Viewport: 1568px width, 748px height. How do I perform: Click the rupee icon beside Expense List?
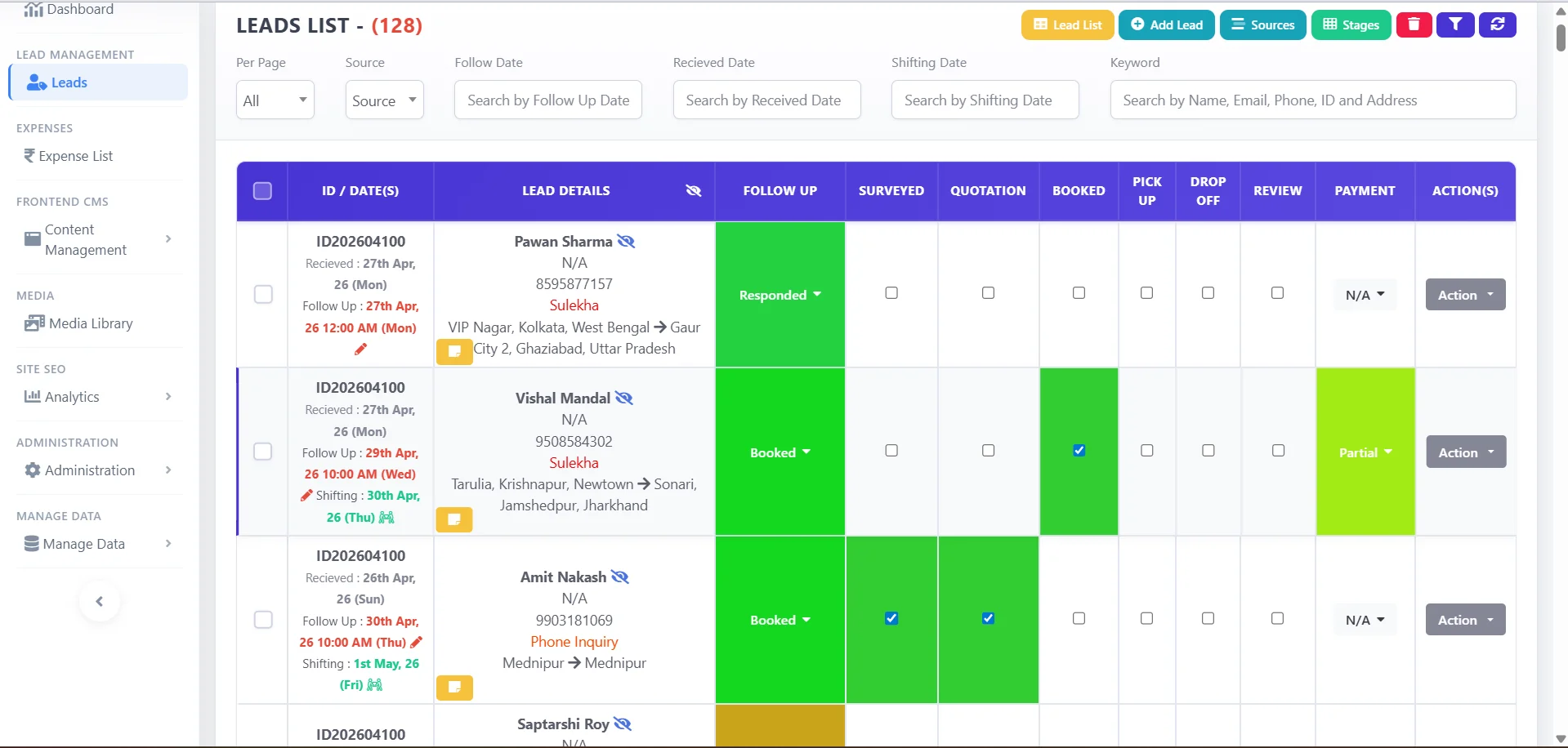pyautogui.click(x=29, y=156)
